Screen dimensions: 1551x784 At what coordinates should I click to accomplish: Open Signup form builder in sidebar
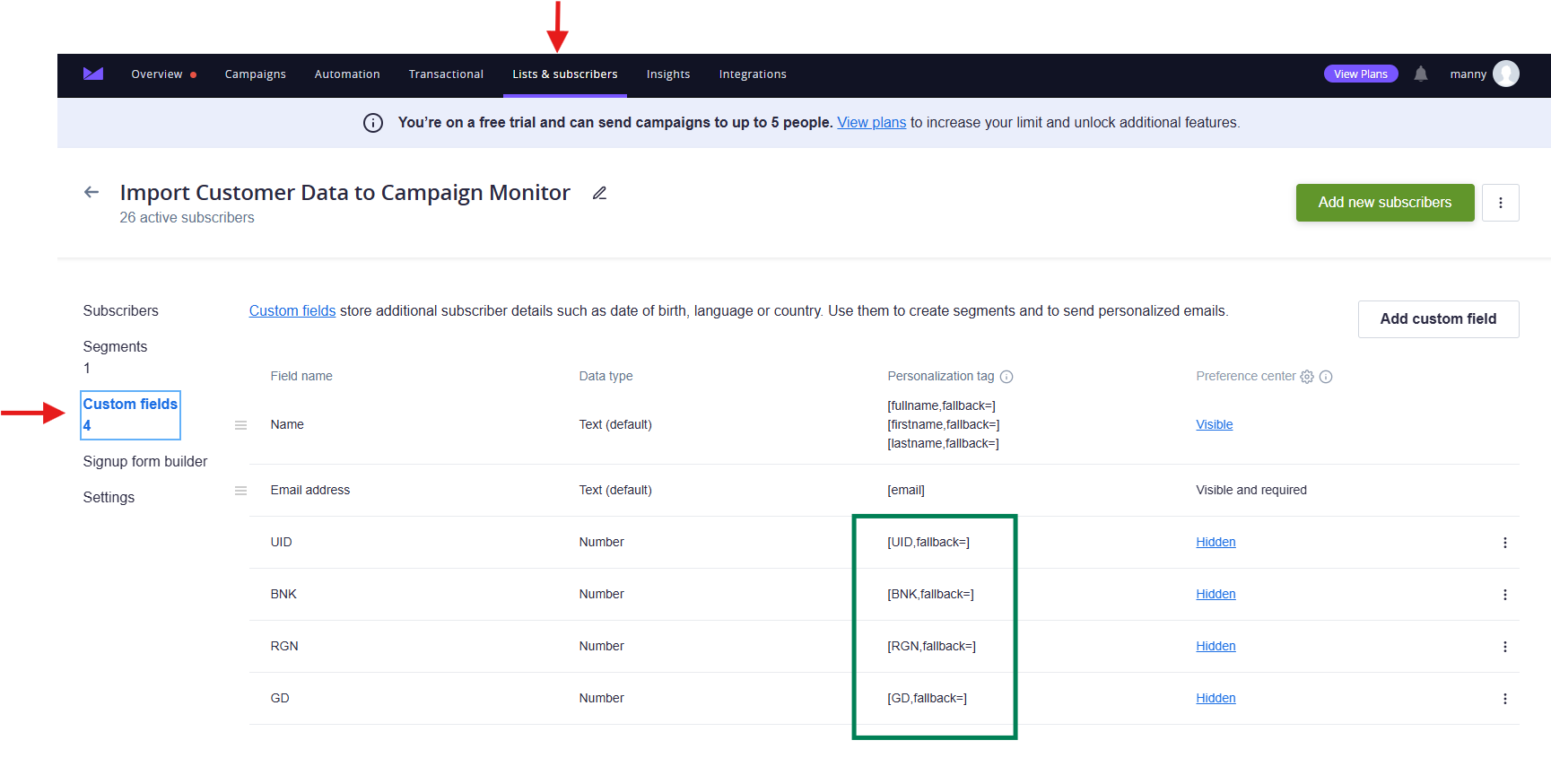(145, 462)
